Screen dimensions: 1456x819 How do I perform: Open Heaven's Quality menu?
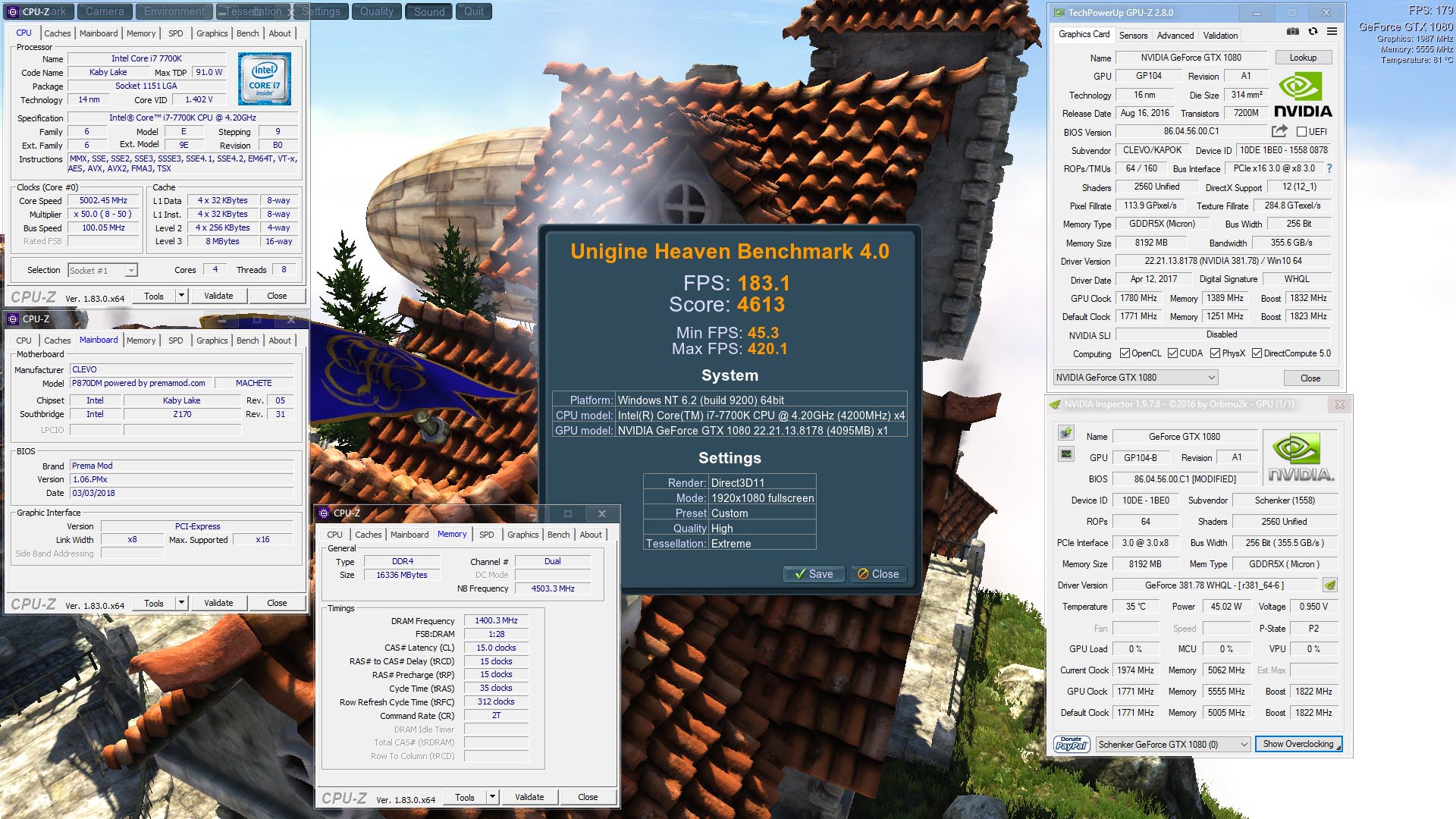pyautogui.click(x=377, y=11)
